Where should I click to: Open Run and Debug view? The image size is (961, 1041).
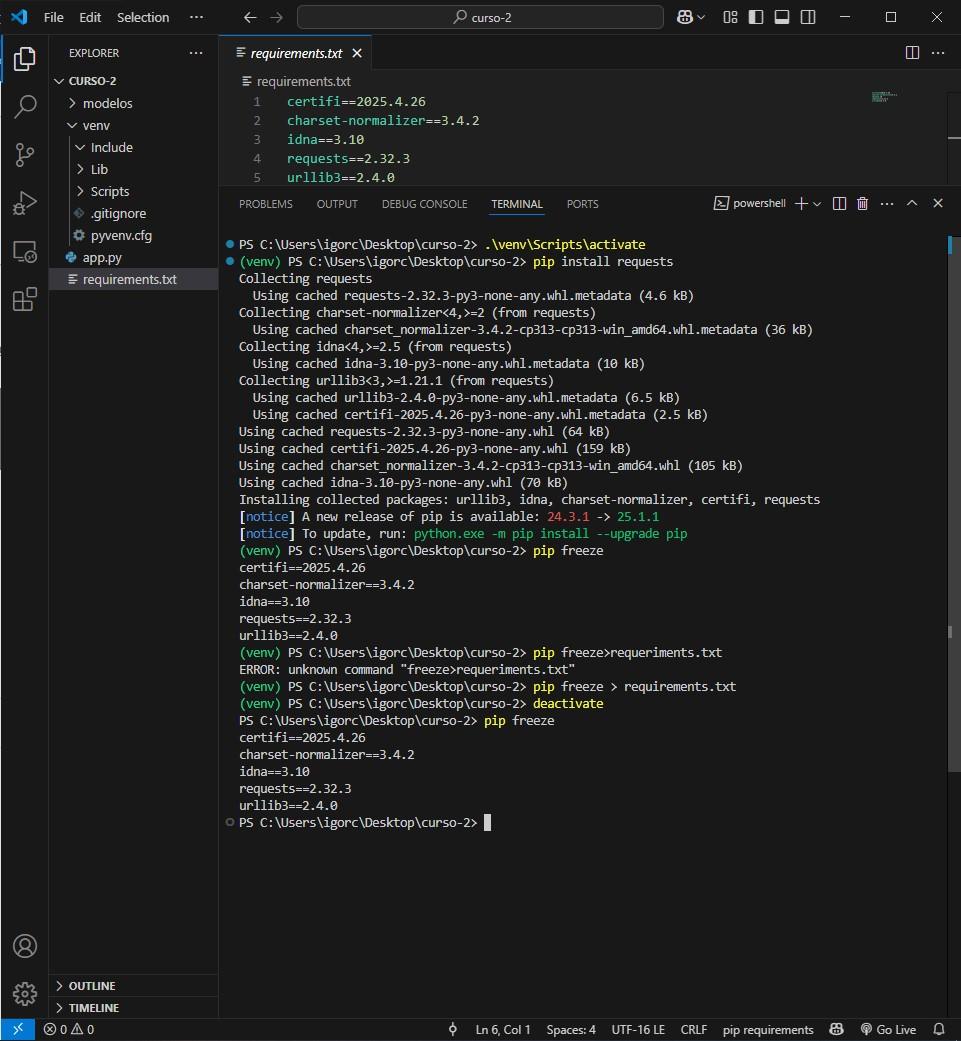(x=25, y=203)
